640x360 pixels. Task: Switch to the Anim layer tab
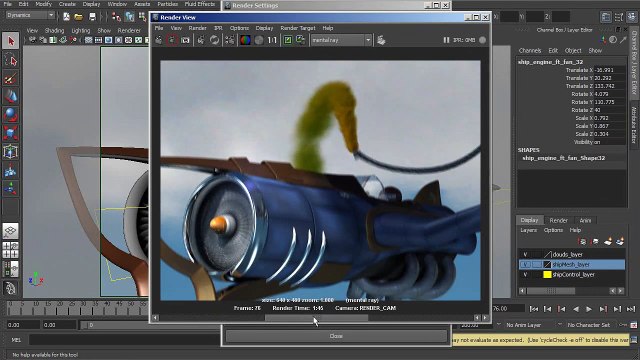point(585,220)
